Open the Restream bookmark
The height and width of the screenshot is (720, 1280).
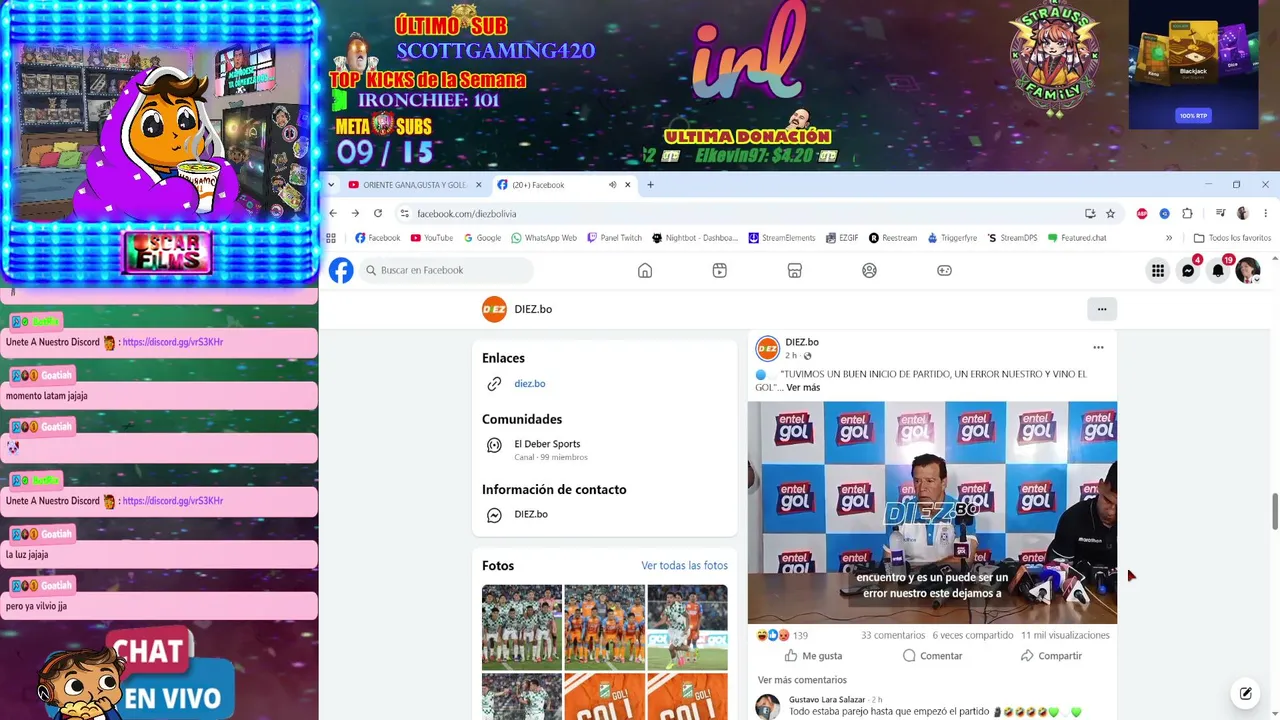pyautogui.click(x=893, y=238)
